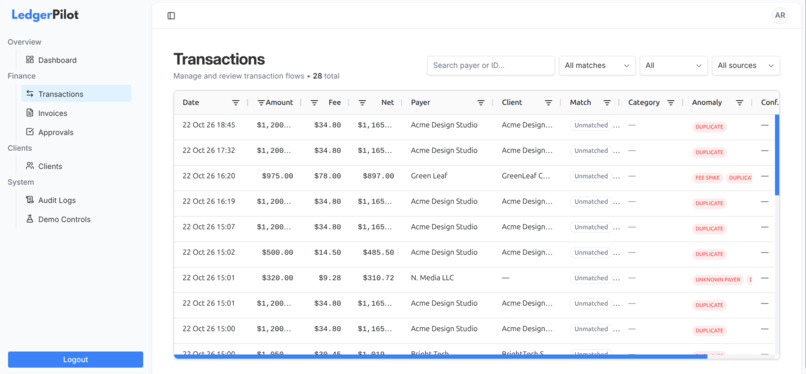
Task: Open the Net column filter icon
Action: (x=362, y=103)
